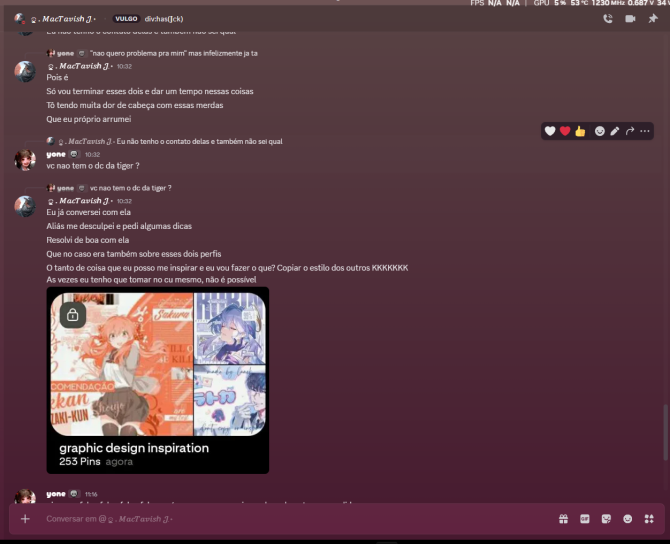The width and height of the screenshot is (670, 544).
Task: Click the message 'vc nao tem o dc da tiger ?'
Action: click(93, 166)
